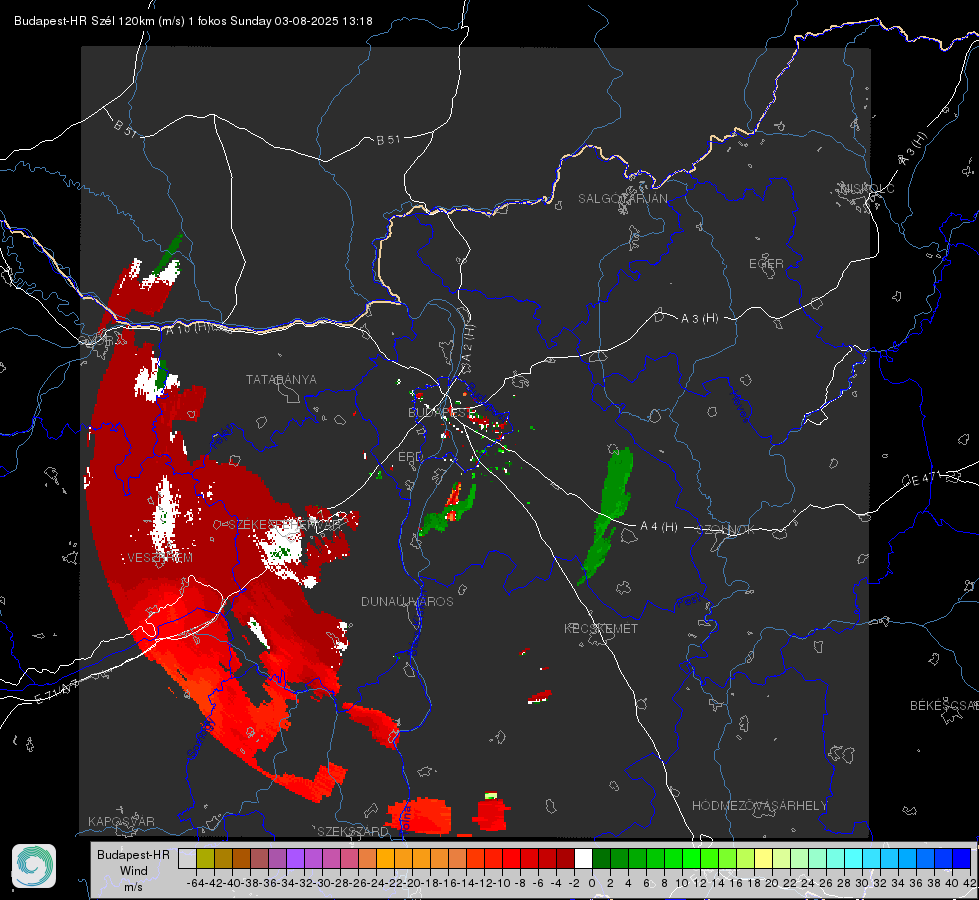Pick the light gray swatch at the legend's start
Image resolution: width=979 pixels, height=900 pixels.
tap(187, 859)
